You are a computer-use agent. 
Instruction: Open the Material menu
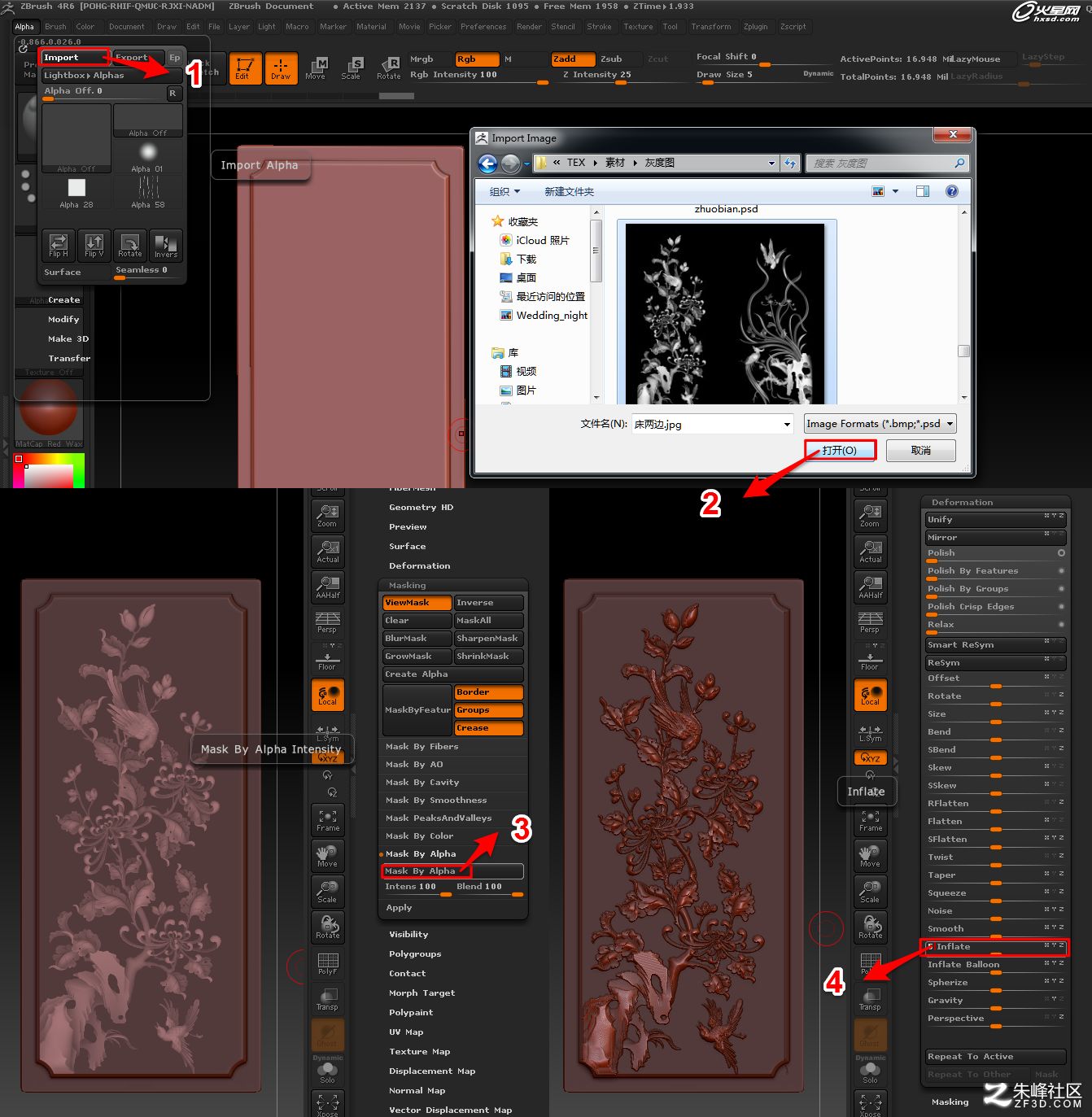pyautogui.click(x=372, y=27)
